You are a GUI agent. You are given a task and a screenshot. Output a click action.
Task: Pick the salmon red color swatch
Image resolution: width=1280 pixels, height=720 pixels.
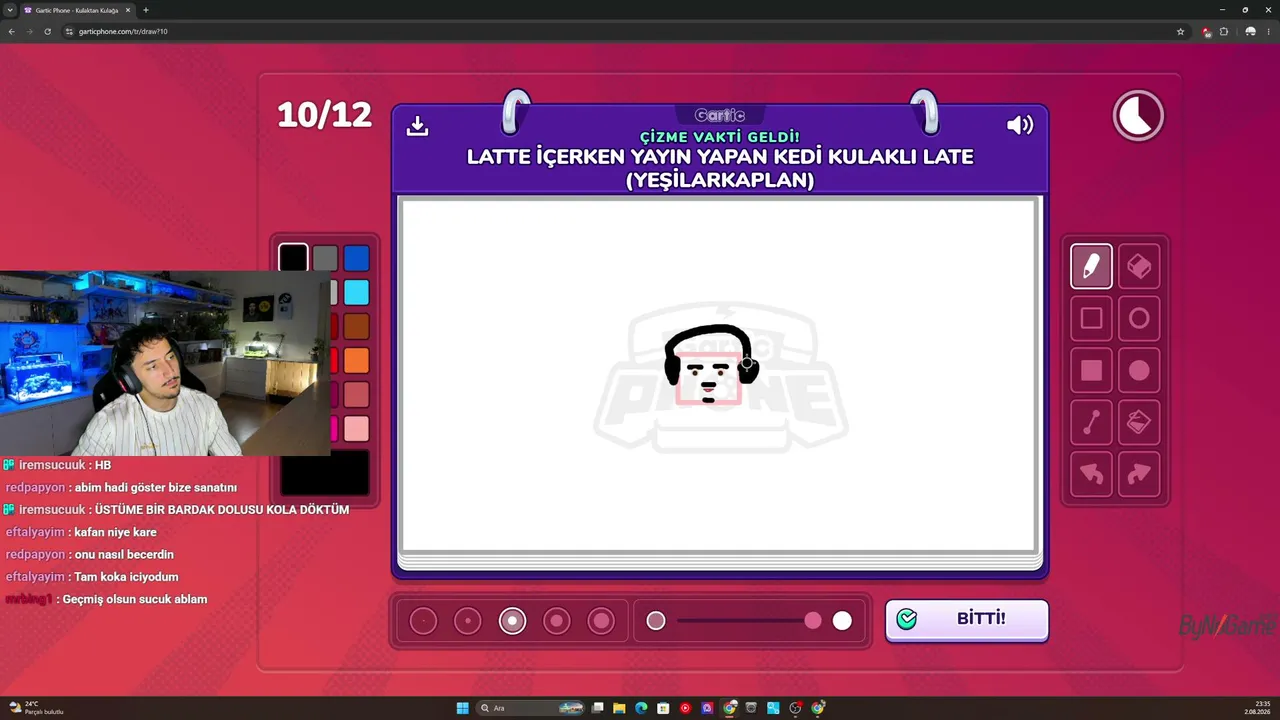click(x=357, y=394)
